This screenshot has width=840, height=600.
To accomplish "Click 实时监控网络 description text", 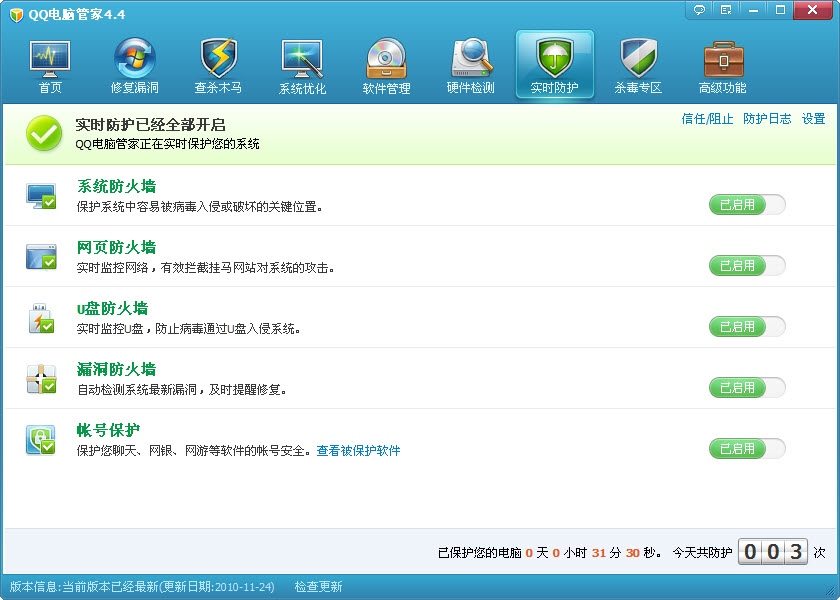I will pos(206,267).
